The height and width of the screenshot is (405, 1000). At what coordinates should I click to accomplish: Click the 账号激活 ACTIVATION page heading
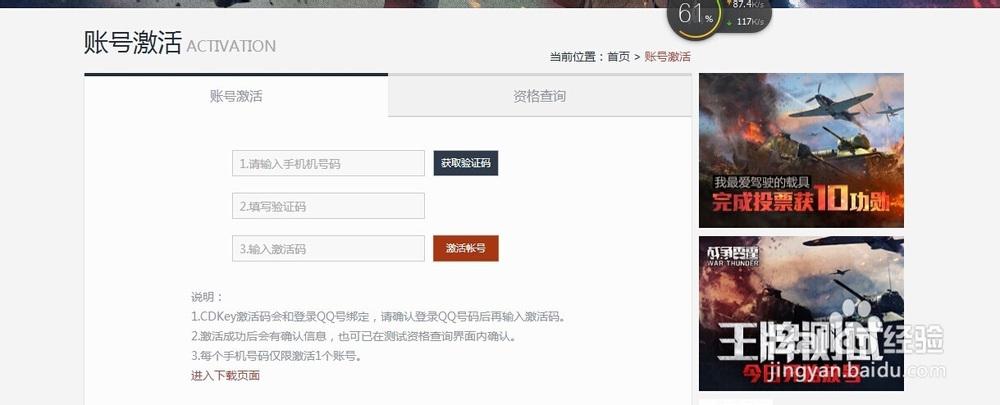pyautogui.click(x=180, y=43)
